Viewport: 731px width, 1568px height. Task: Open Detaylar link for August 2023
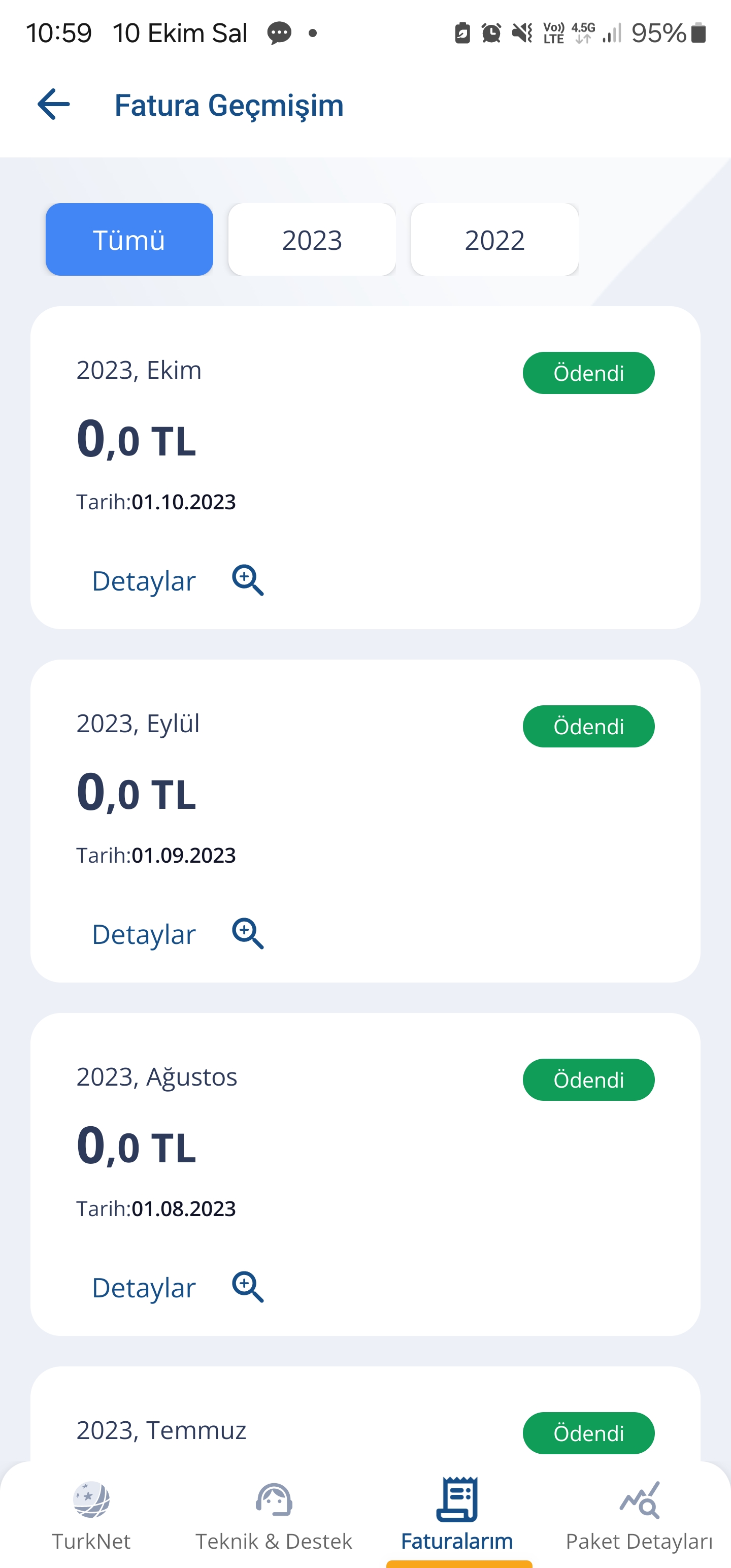[x=144, y=1287]
